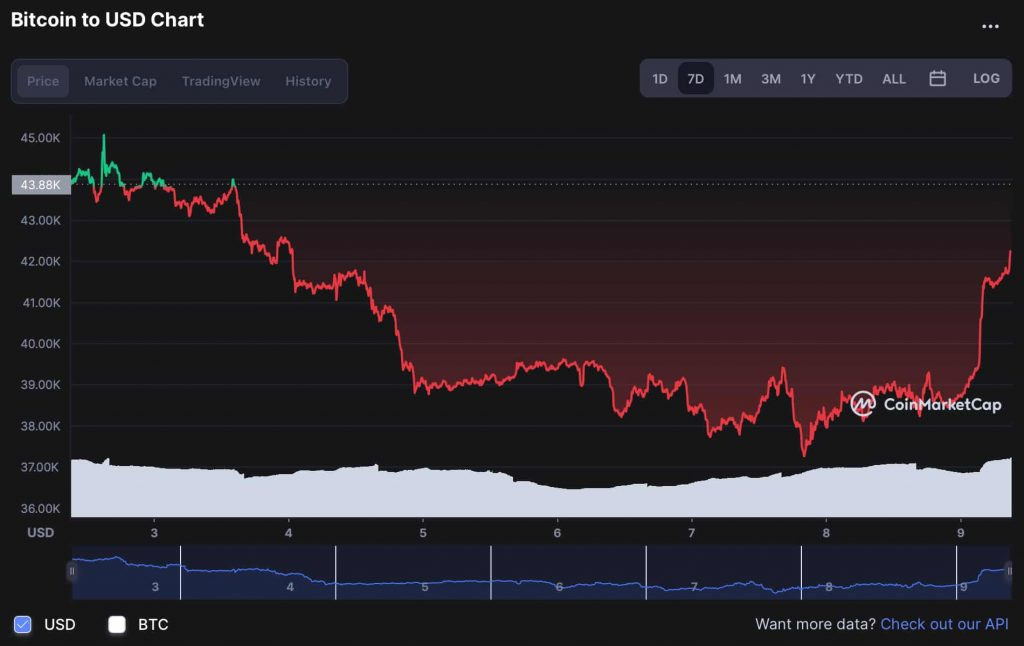Toggle the LOG scale option

click(x=986, y=78)
